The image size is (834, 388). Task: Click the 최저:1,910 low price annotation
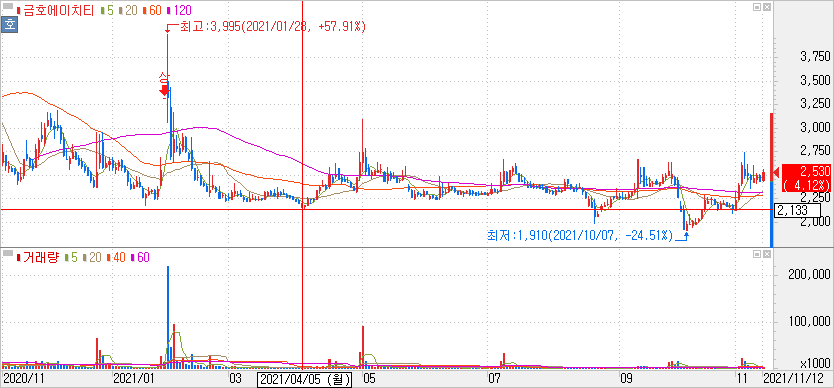tap(580, 235)
